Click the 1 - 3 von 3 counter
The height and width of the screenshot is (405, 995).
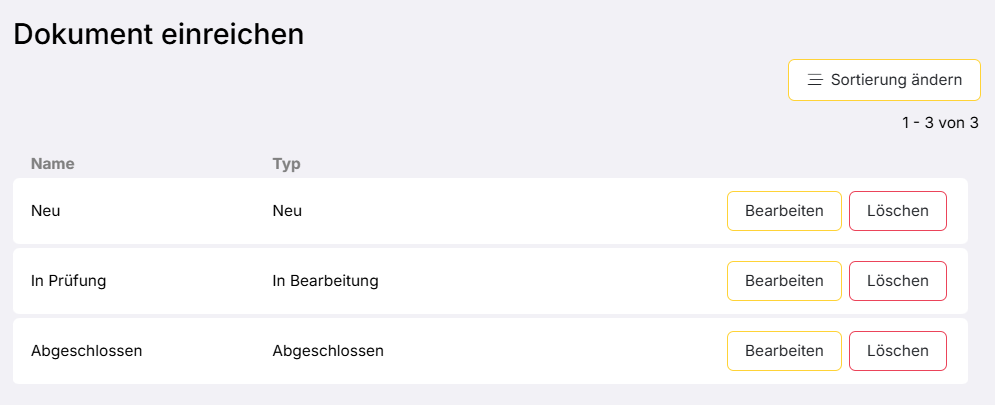click(939, 123)
